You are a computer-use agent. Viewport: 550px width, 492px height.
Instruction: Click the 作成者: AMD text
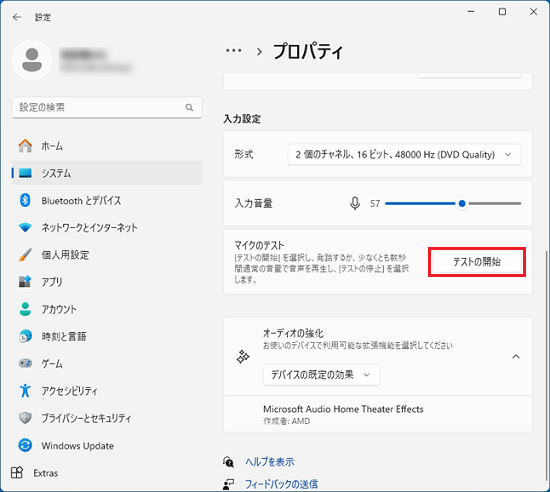[287, 421]
